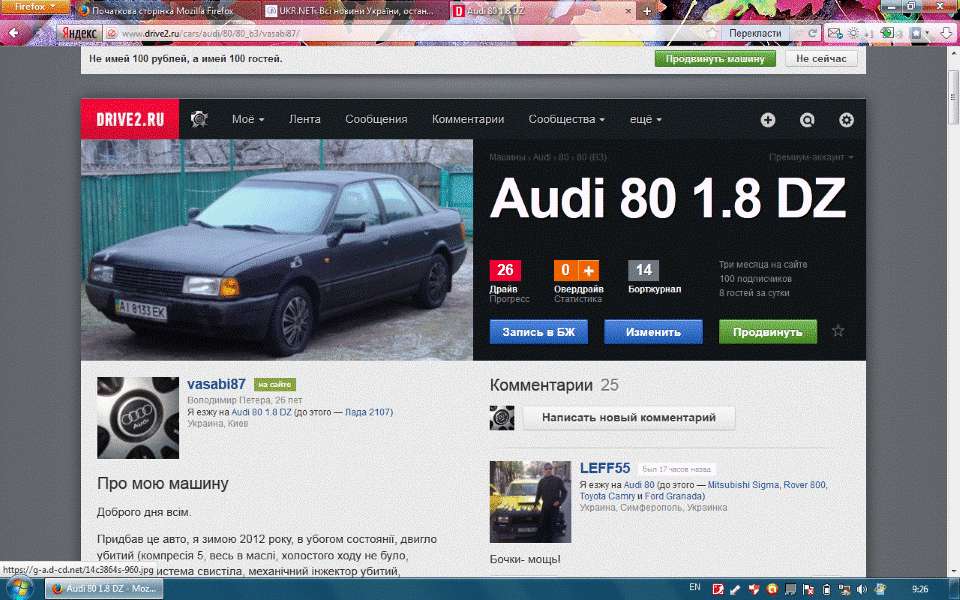The width and height of the screenshot is (960, 600).
Task: Click the browser back arrow button
Action: pos(13,33)
